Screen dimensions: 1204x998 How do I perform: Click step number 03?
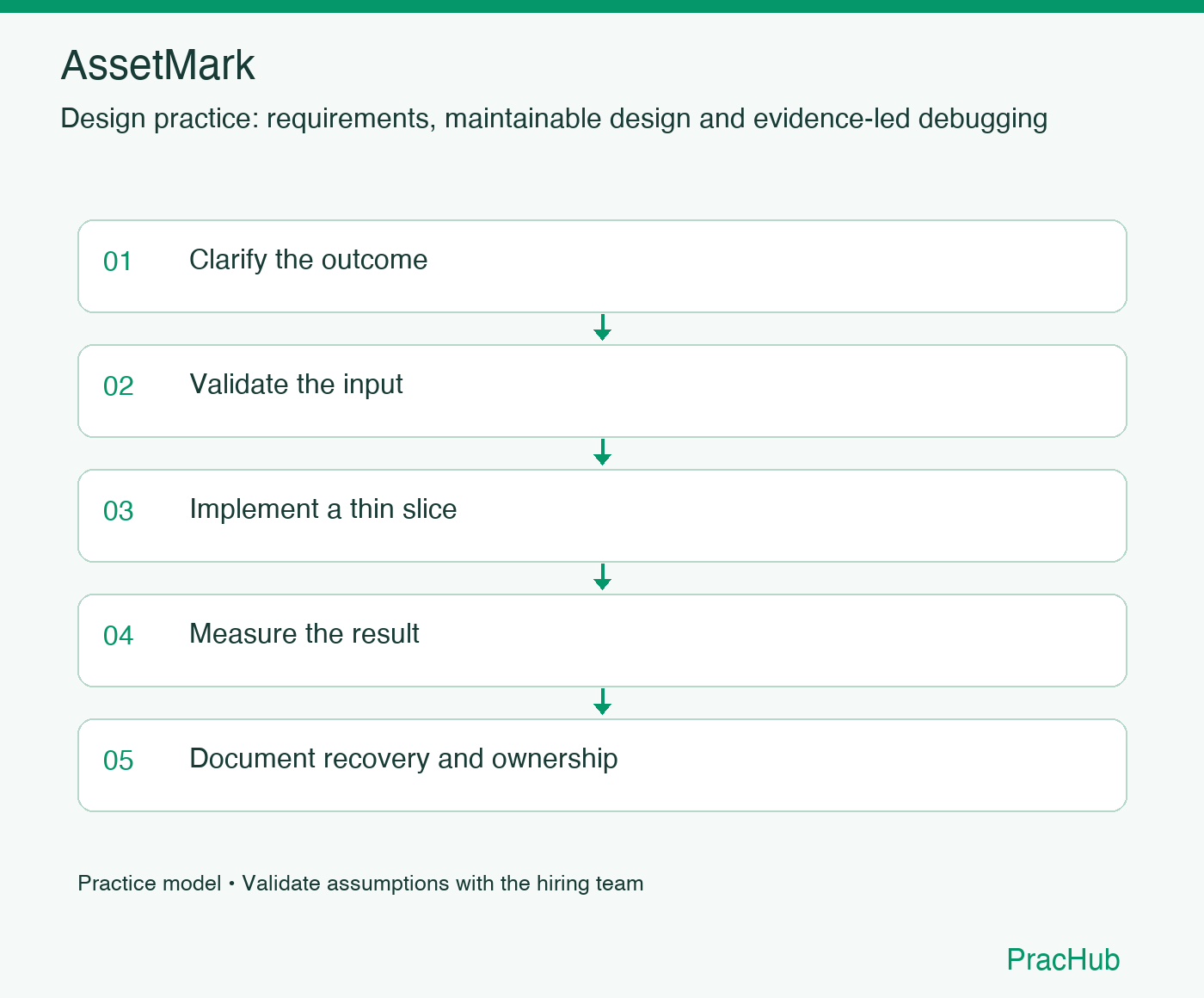point(119,511)
